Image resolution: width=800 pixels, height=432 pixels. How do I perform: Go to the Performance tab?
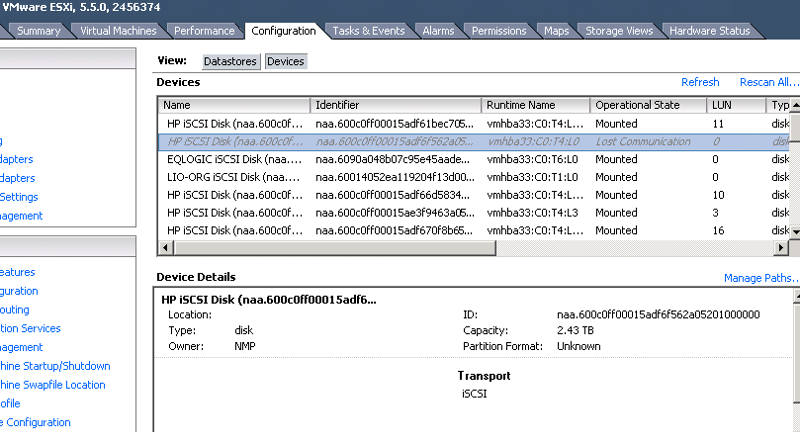pos(204,31)
